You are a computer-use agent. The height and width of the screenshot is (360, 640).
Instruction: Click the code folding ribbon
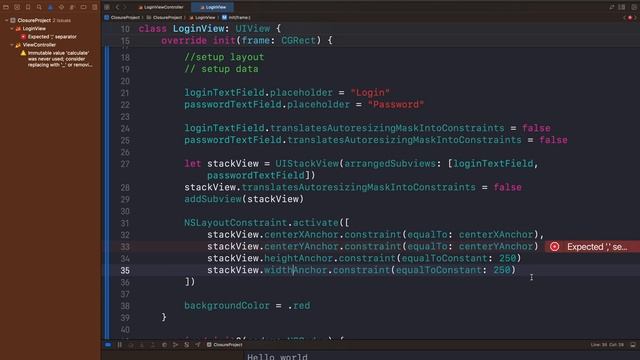tap(107, 192)
